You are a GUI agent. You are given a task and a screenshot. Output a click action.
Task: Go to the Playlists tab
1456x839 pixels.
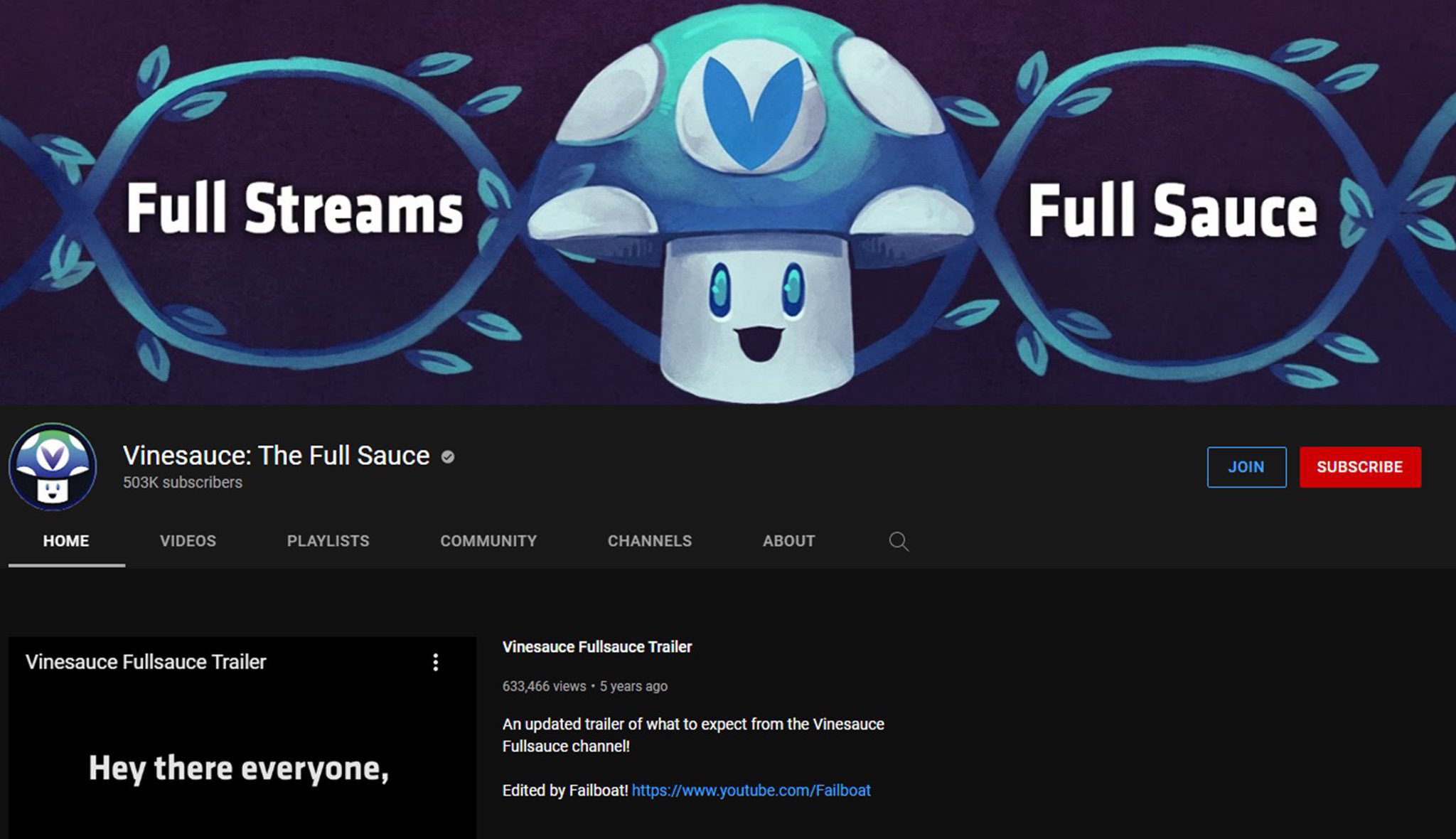[328, 541]
